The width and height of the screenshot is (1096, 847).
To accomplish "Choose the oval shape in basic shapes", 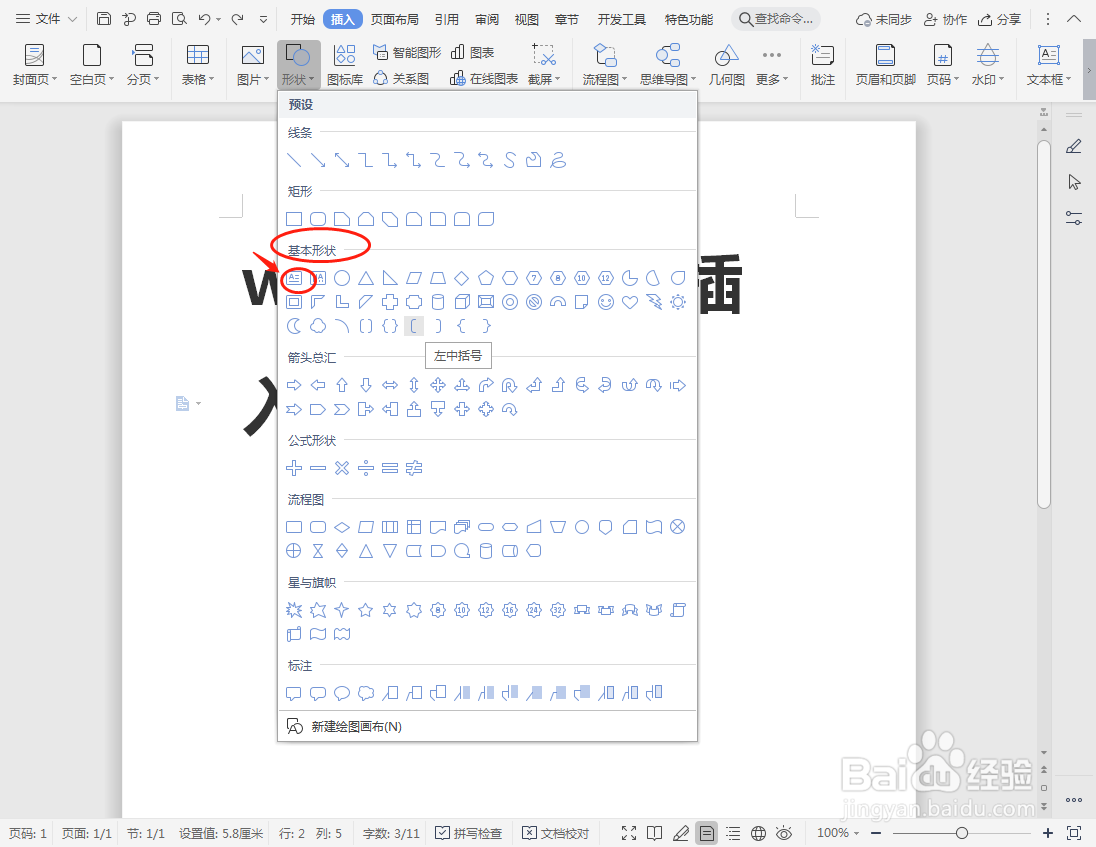I will 342,278.
